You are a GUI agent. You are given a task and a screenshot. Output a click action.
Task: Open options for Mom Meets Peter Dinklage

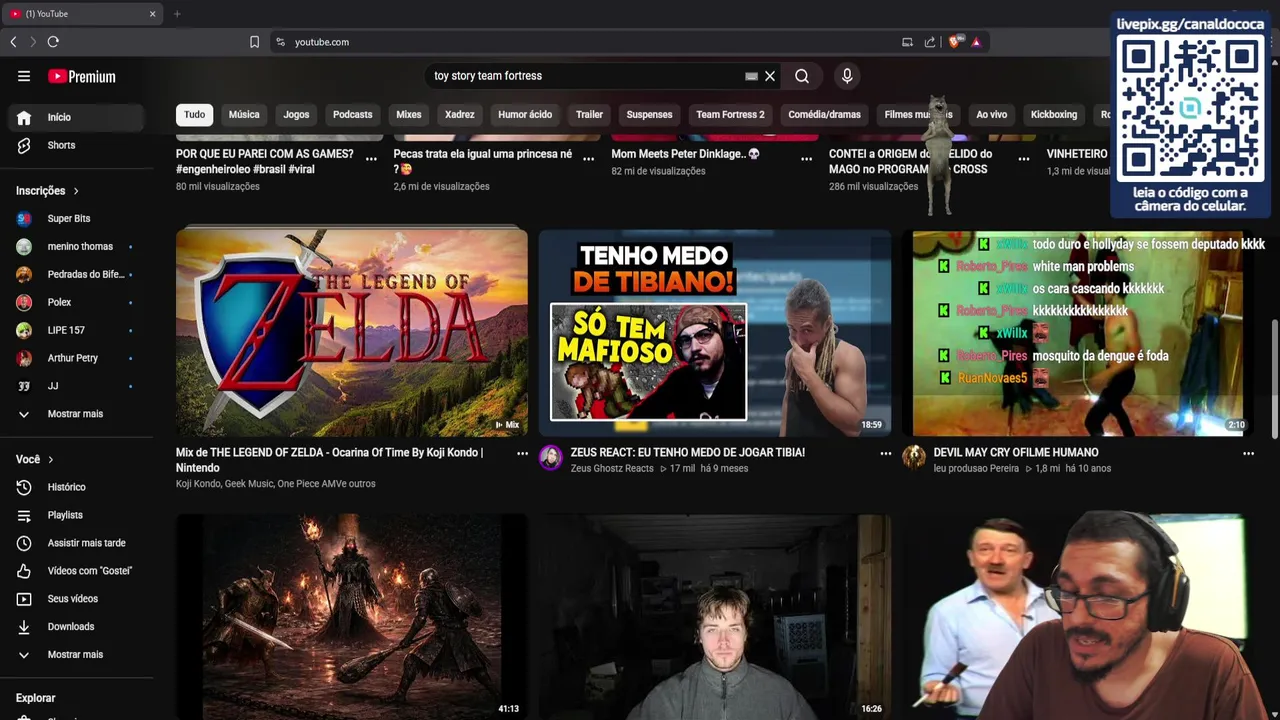(x=806, y=158)
